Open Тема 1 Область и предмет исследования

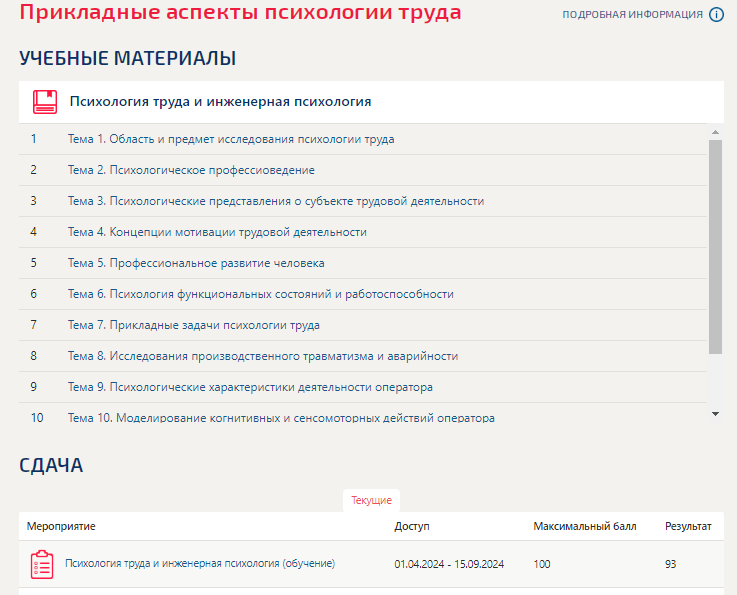tap(231, 139)
